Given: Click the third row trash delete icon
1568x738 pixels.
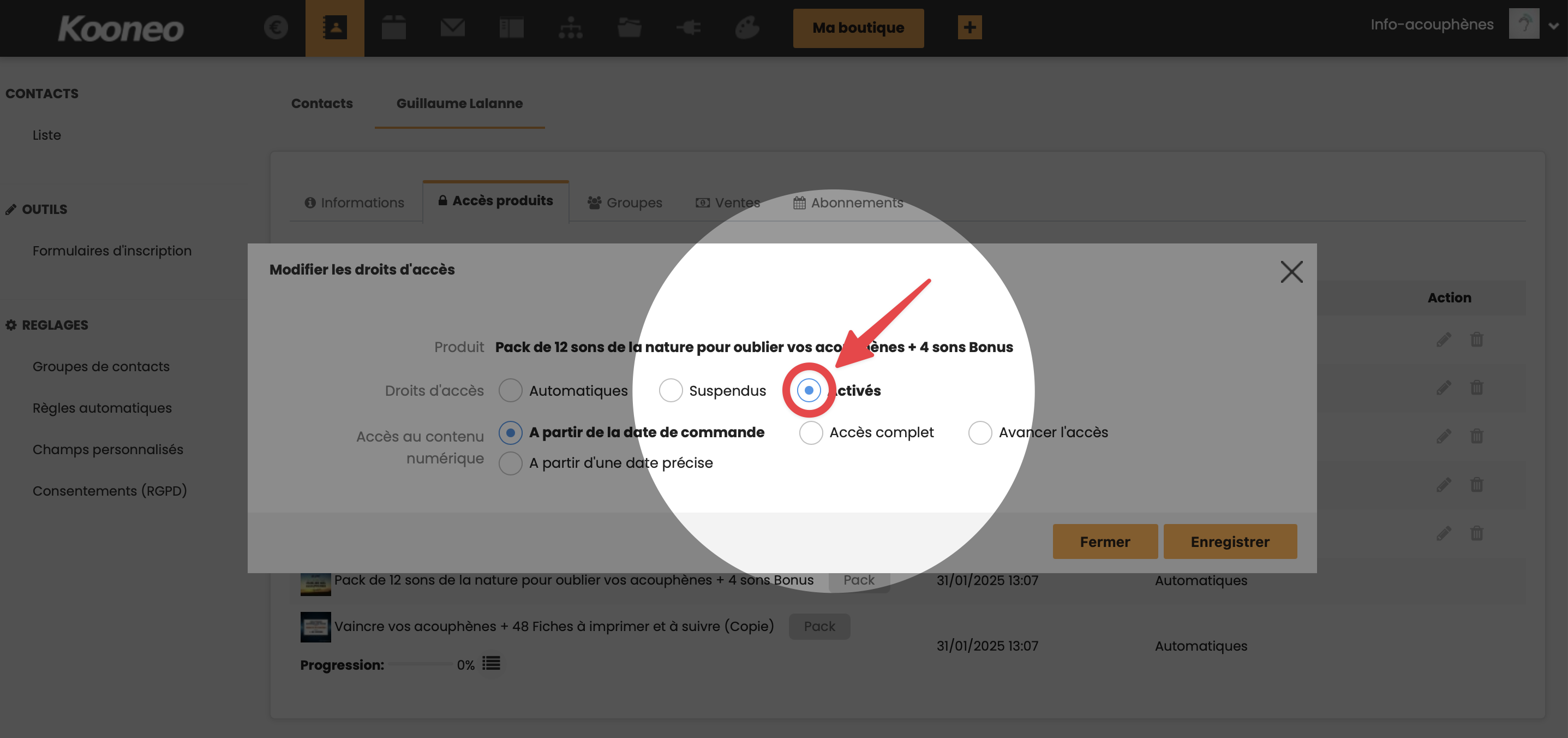Looking at the screenshot, I should pyautogui.click(x=1477, y=436).
